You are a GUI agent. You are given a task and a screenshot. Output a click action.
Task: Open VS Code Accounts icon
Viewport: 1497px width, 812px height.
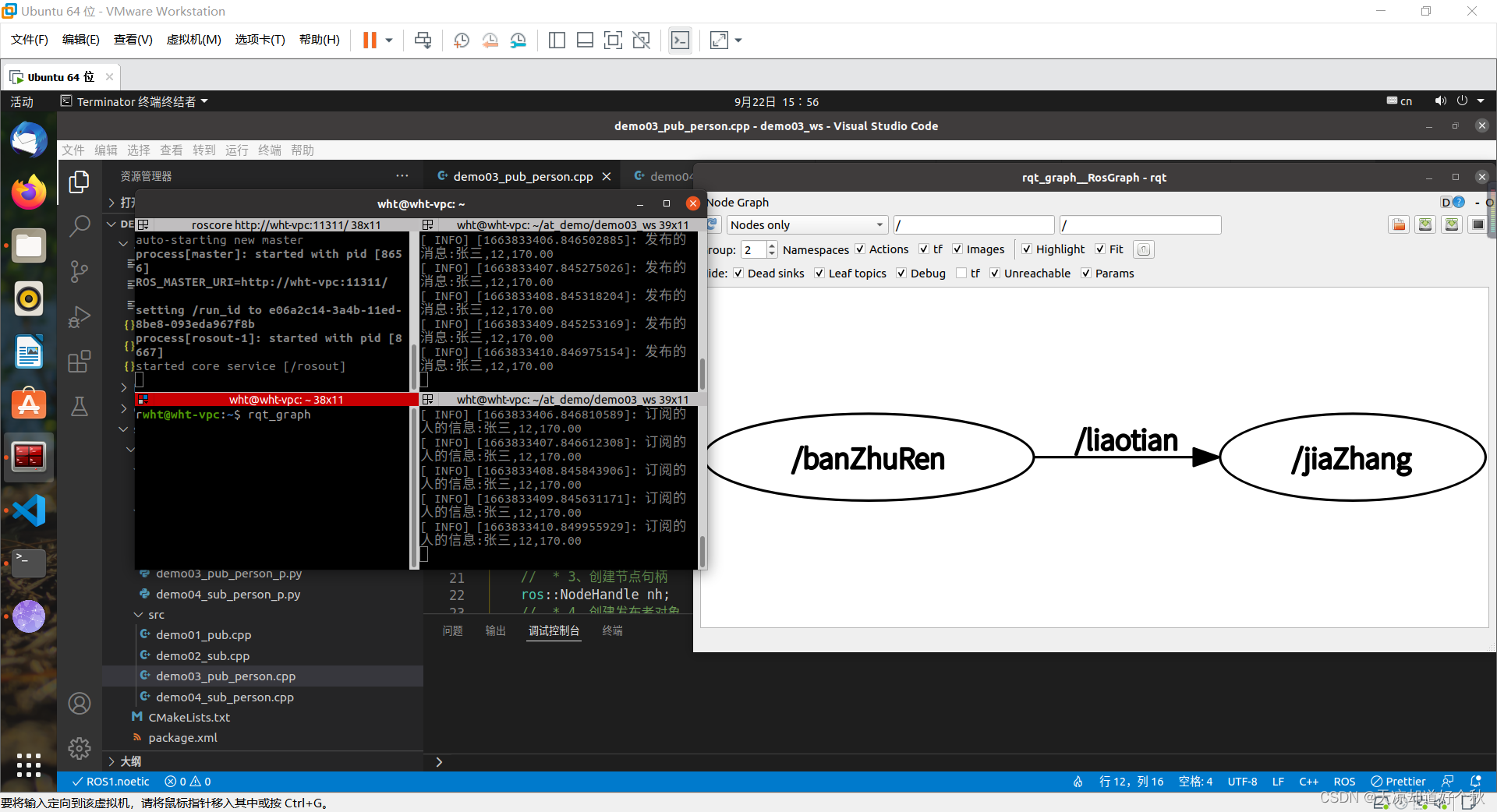pyautogui.click(x=79, y=704)
